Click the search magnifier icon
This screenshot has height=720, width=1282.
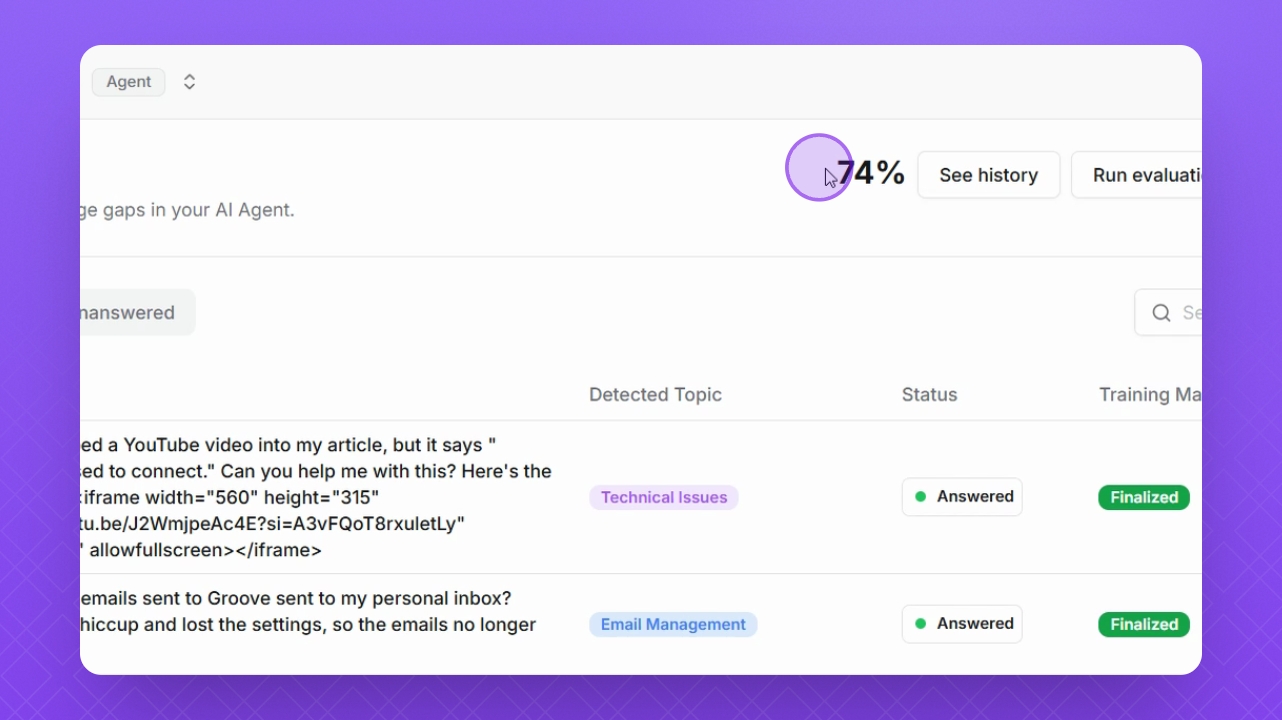coord(1161,313)
